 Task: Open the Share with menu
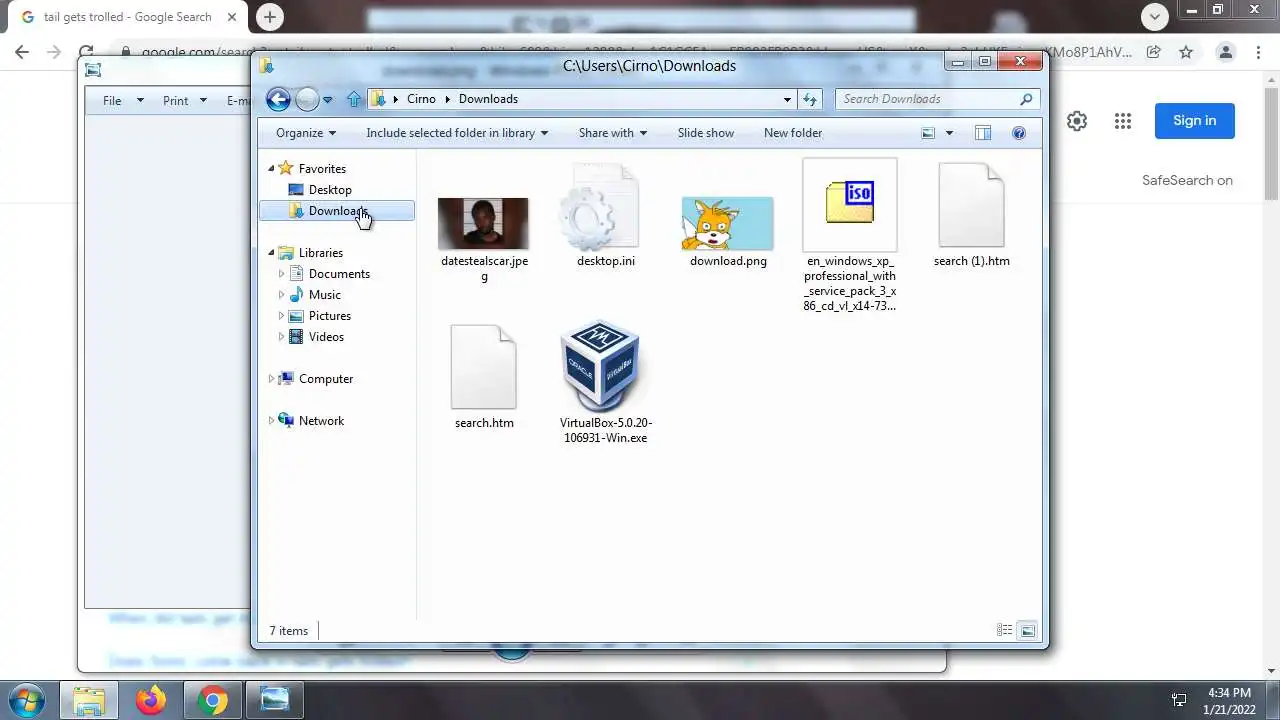click(x=612, y=133)
